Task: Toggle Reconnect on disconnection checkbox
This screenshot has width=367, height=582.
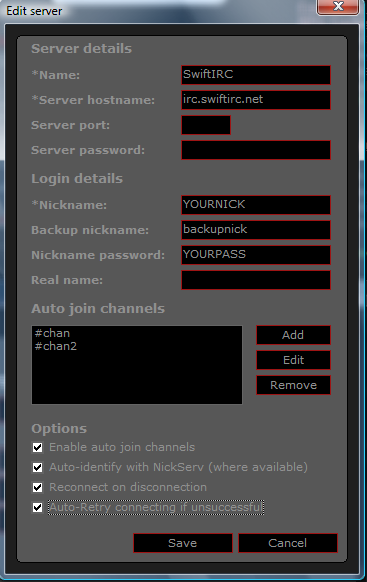Action: click(37, 487)
